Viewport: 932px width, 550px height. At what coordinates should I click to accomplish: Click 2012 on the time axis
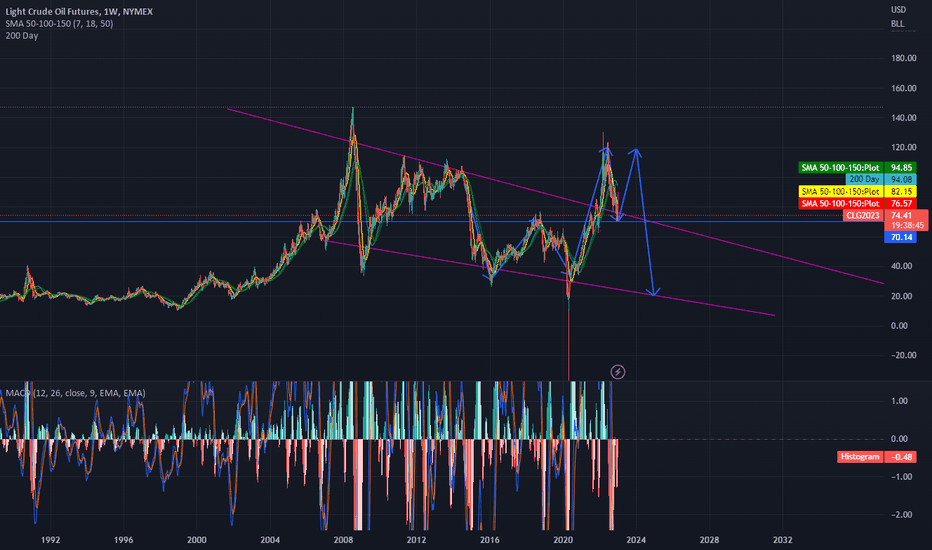pos(416,540)
